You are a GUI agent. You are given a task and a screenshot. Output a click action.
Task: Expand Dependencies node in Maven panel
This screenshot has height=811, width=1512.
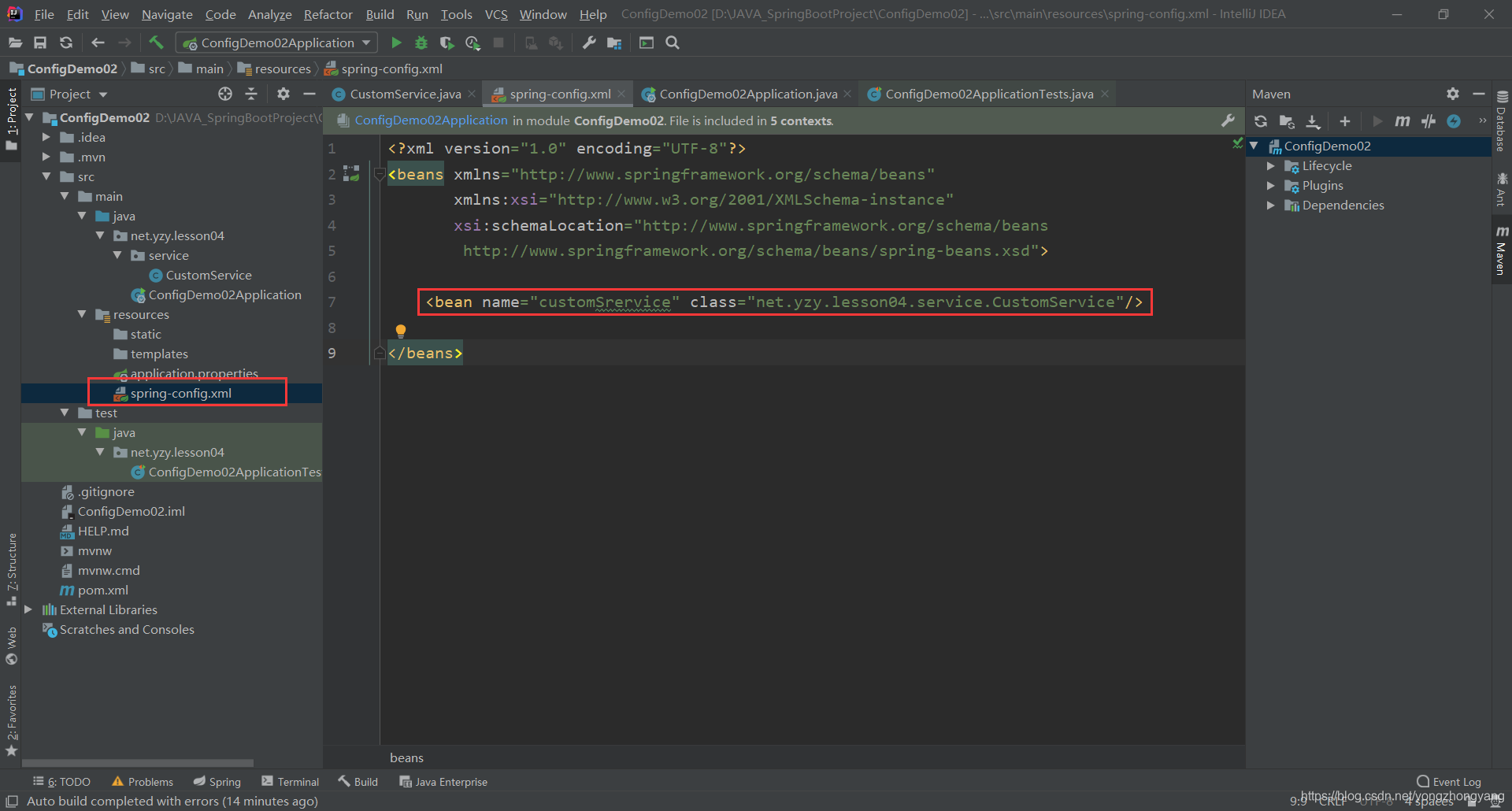click(1270, 206)
